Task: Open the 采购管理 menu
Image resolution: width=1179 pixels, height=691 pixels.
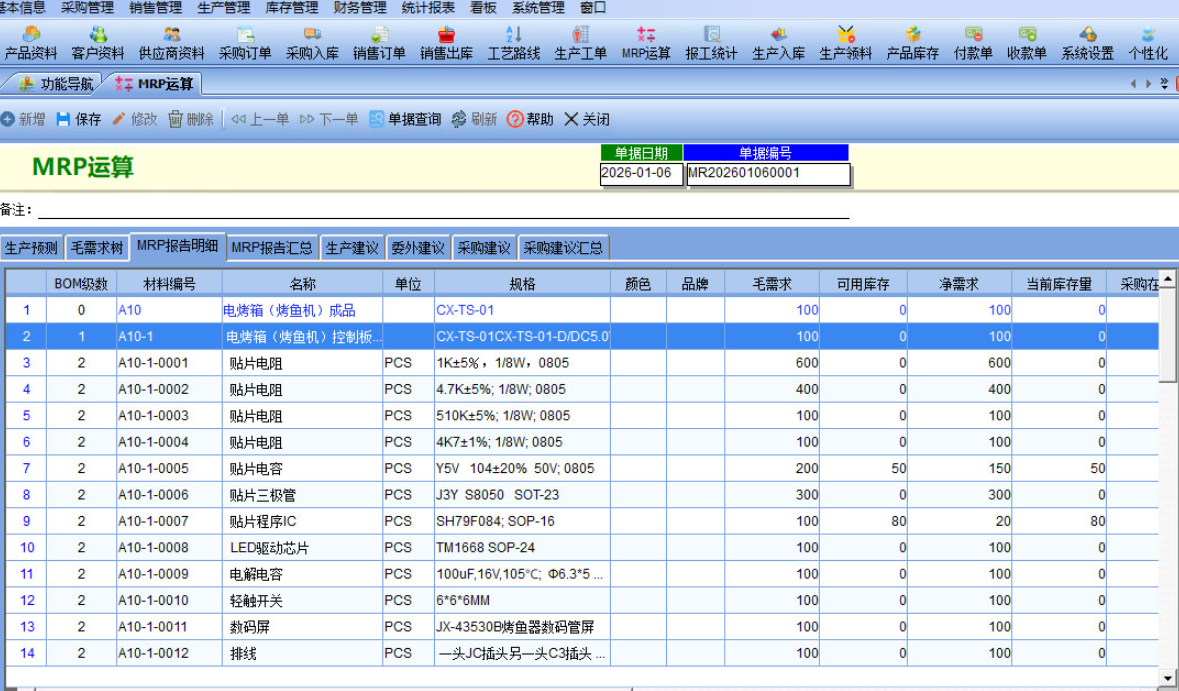Action: (87, 8)
